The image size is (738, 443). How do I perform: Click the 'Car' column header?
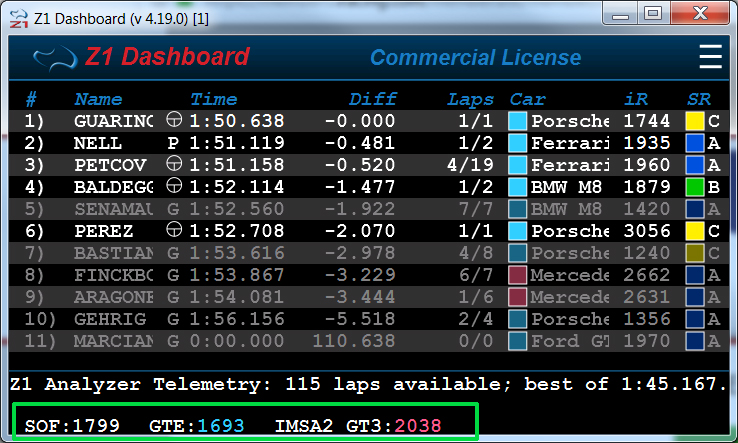pos(527,99)
